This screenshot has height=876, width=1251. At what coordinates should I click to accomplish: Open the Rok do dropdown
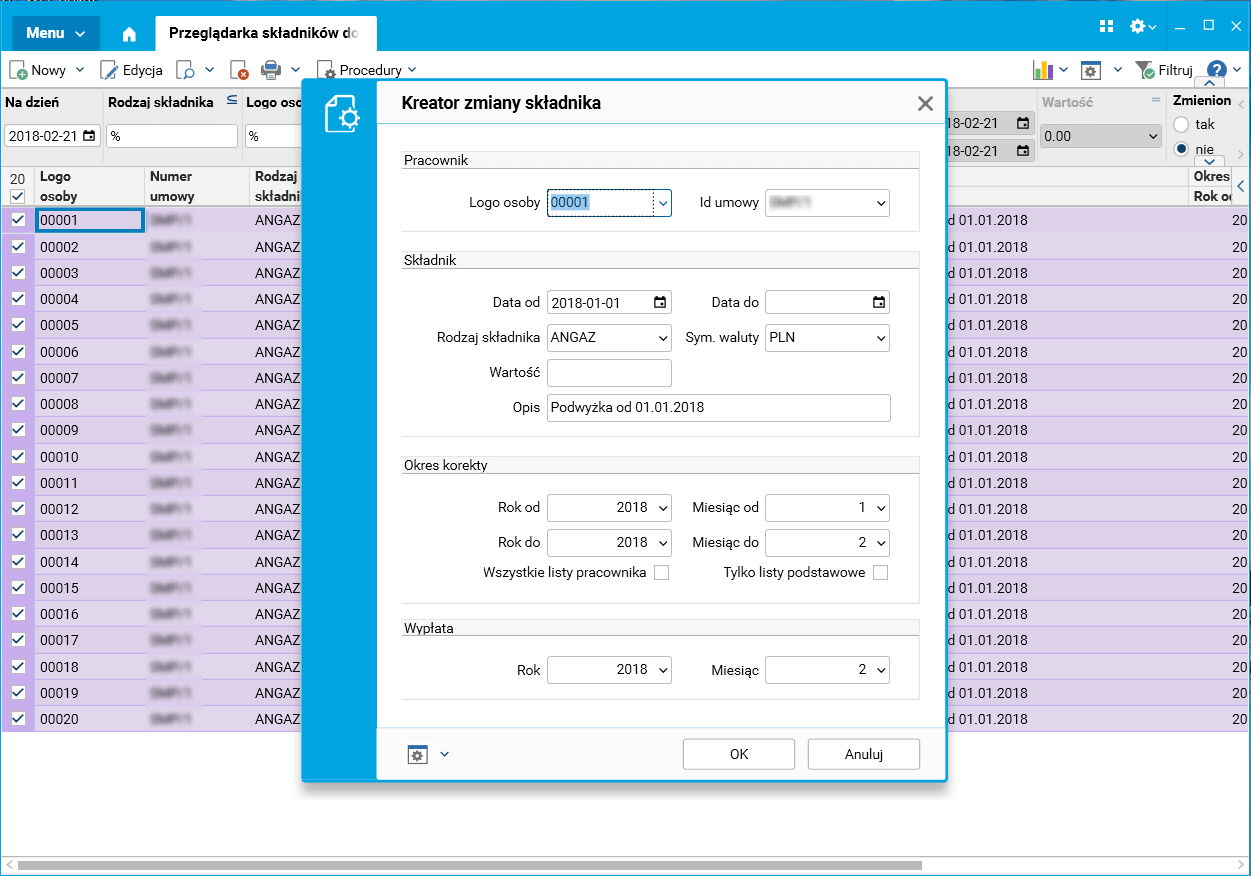click(x=662, y=543)
